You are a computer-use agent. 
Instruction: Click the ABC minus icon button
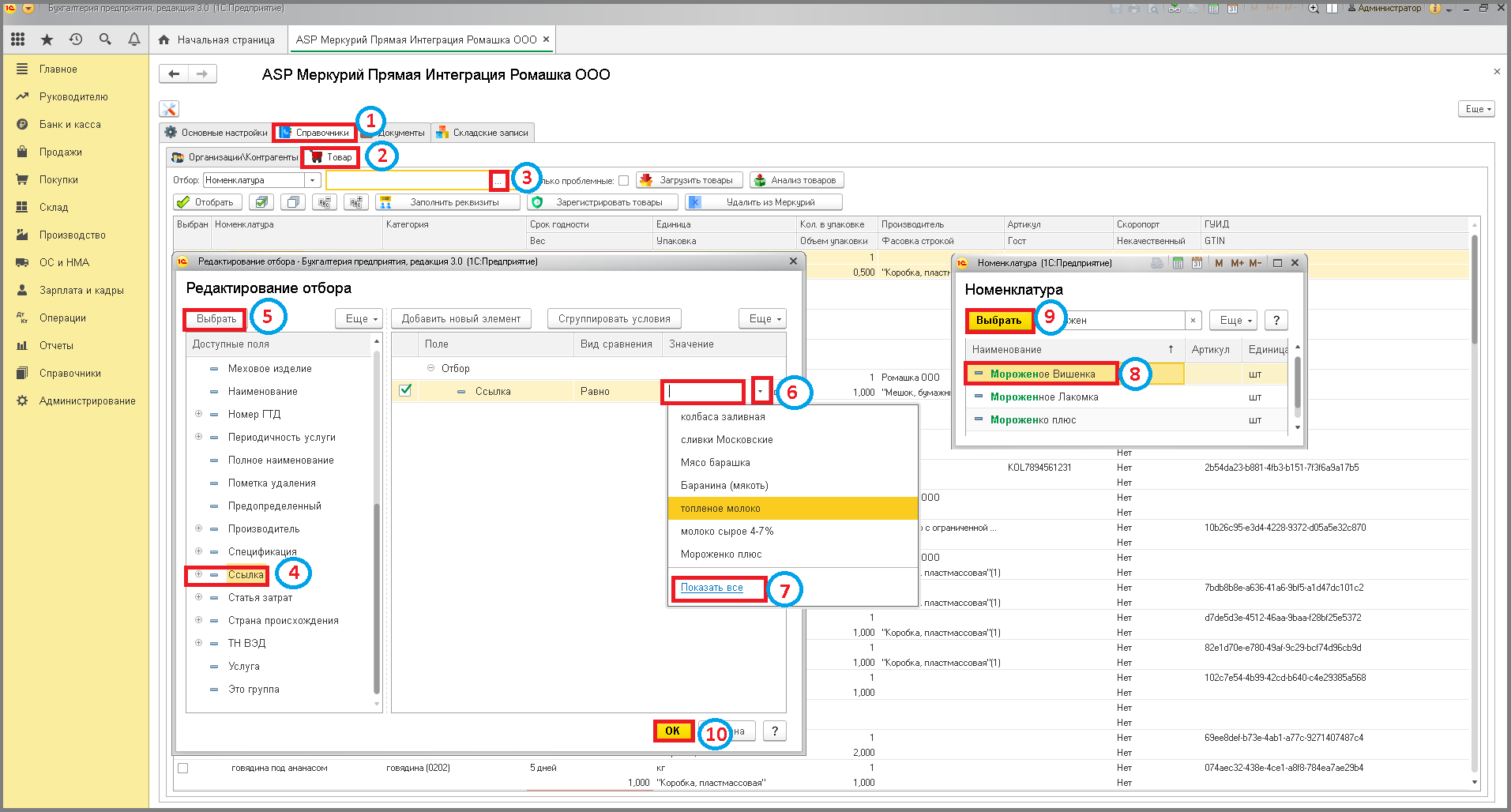point(325,202)
